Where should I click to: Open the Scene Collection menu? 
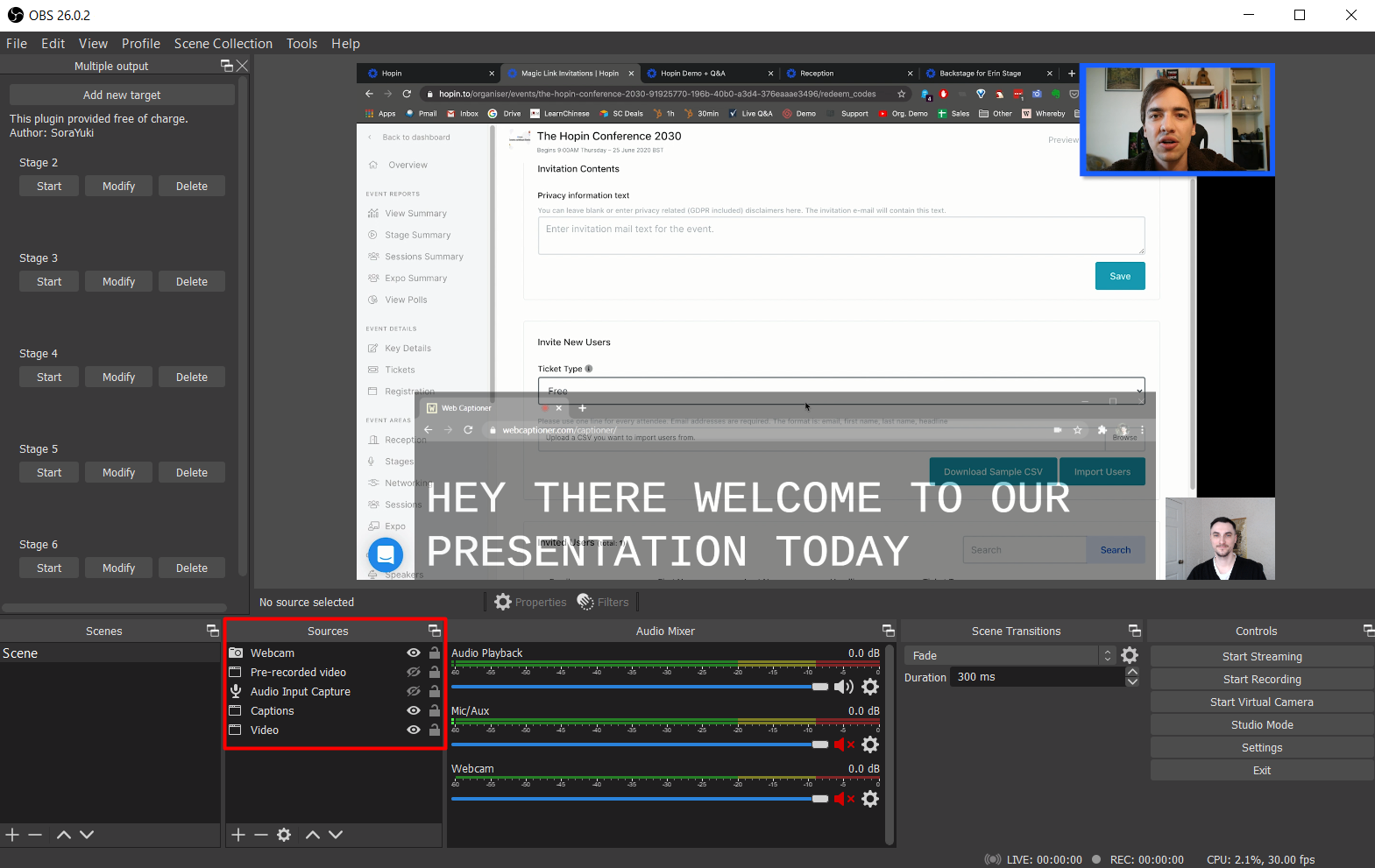[x=223, y=43]
